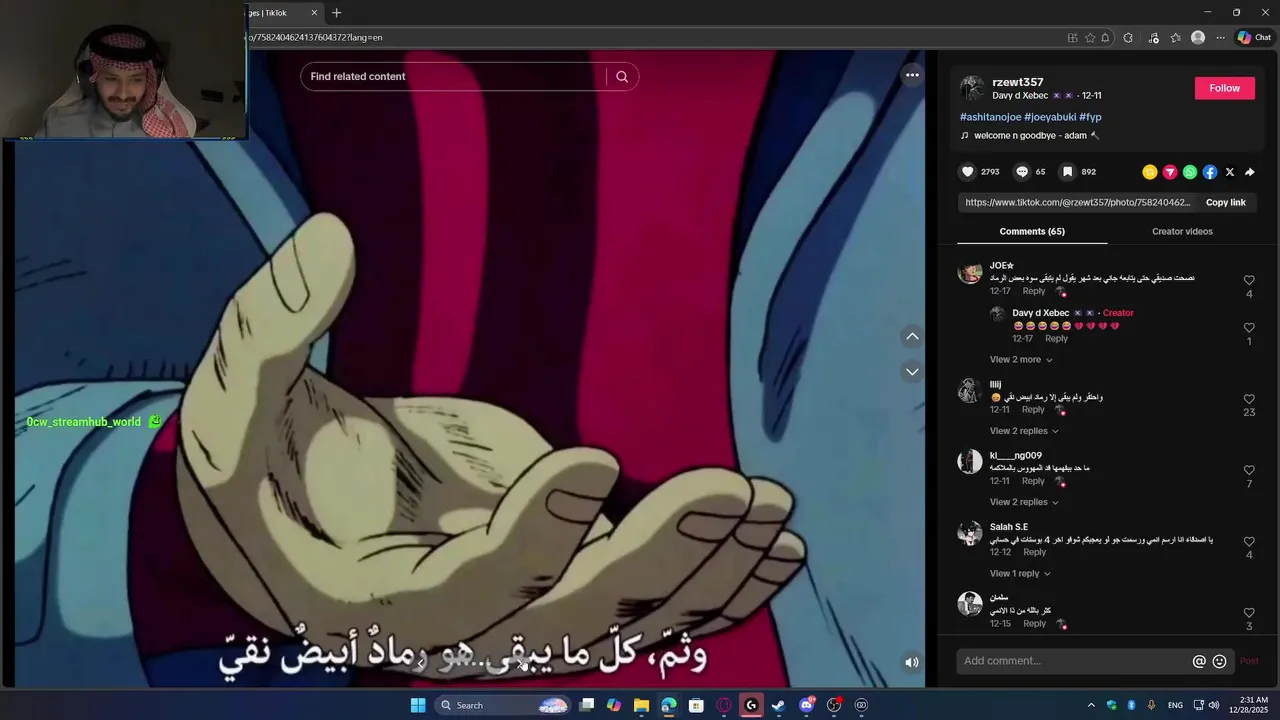Share the post via the yellow repost icon
The width and height of the screenshot is (1280, 720).
1150,172
